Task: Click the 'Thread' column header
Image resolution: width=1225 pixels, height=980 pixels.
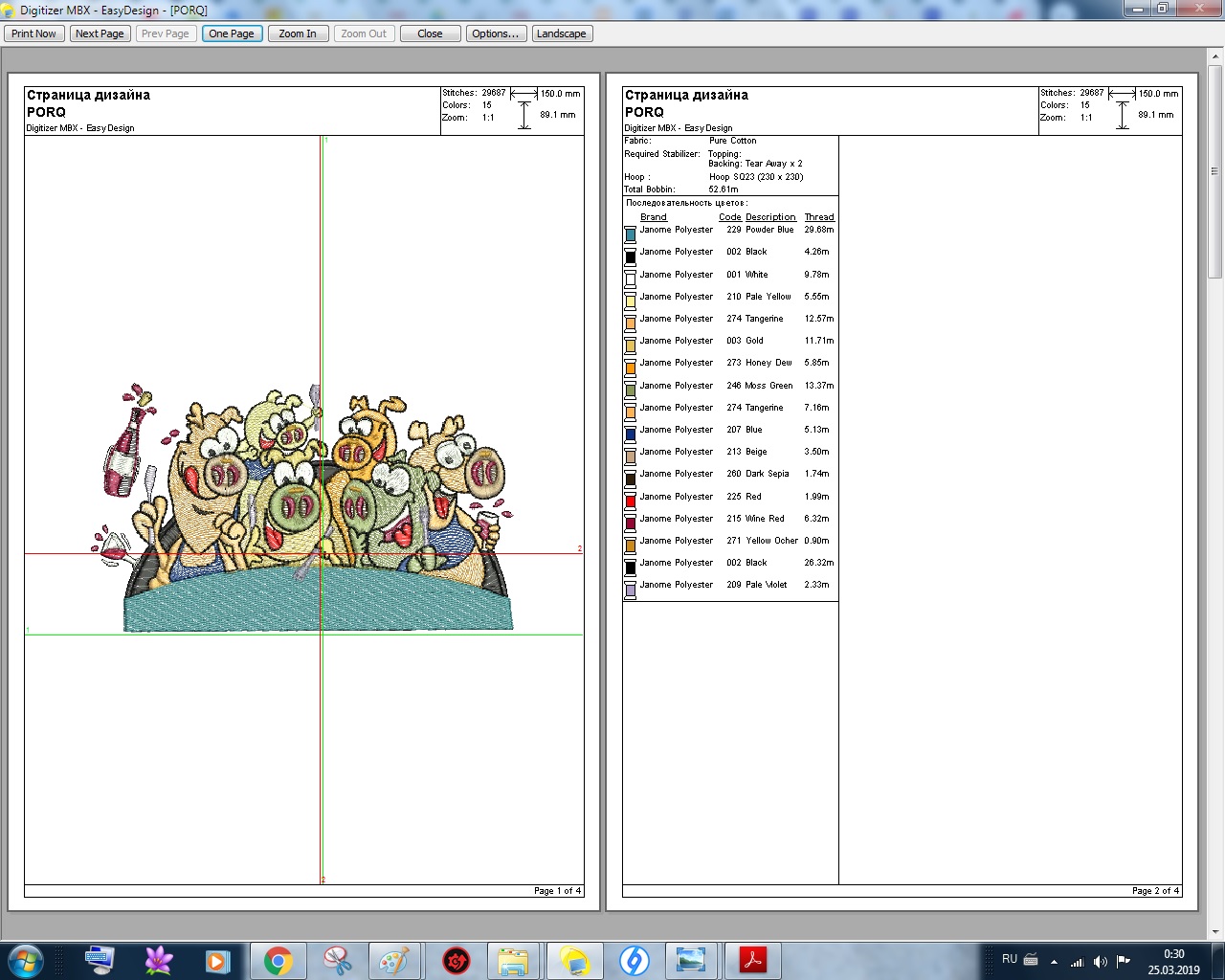Action: (819, 217)
